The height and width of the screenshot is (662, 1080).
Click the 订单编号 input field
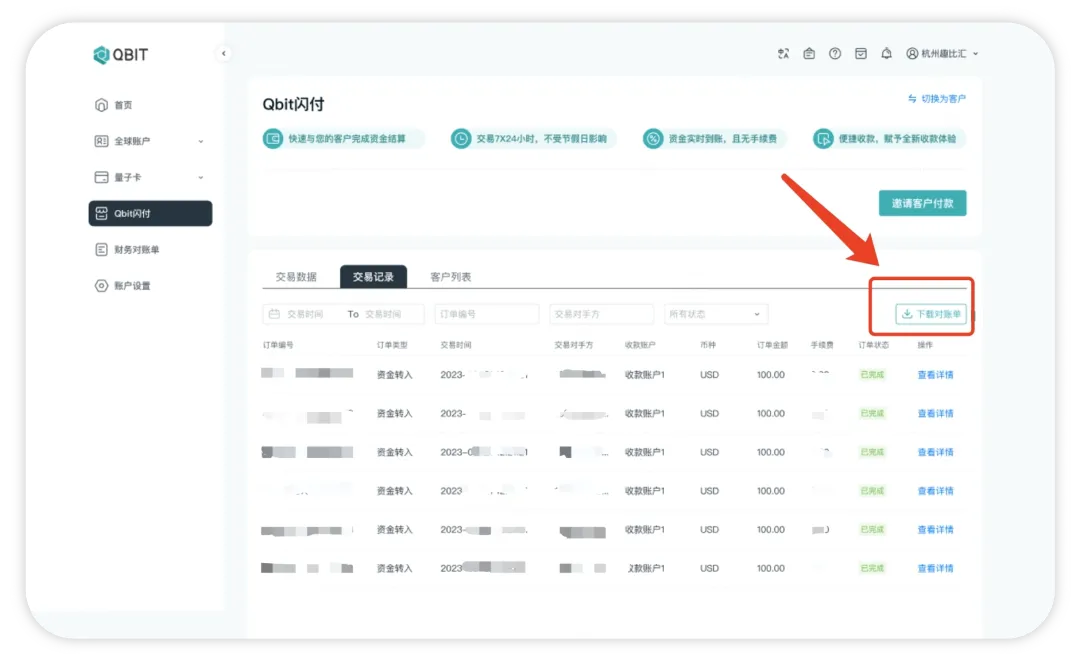(x=486, y=314)
